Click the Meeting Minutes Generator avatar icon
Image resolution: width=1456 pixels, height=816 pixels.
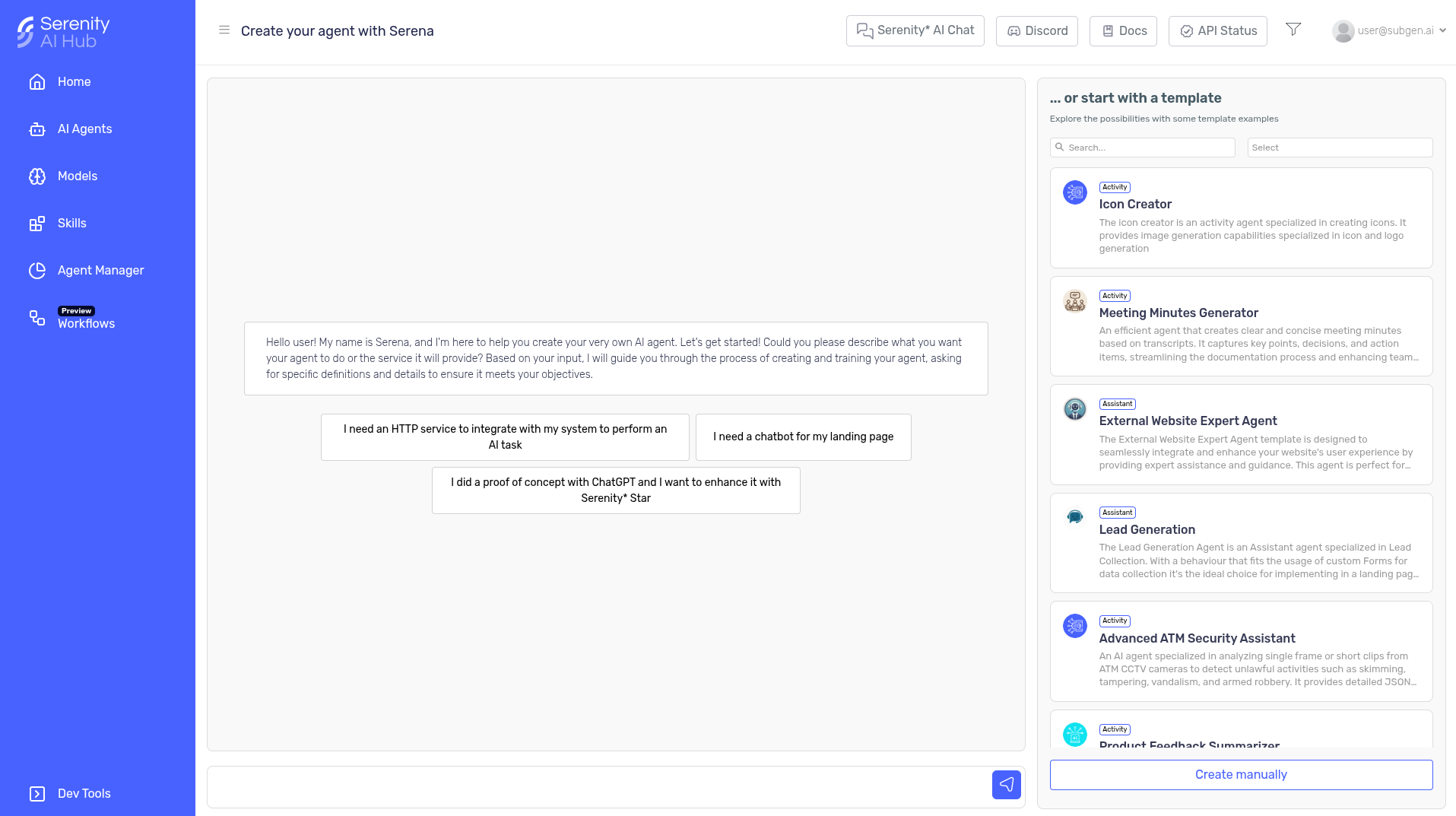coord(1074,301)
